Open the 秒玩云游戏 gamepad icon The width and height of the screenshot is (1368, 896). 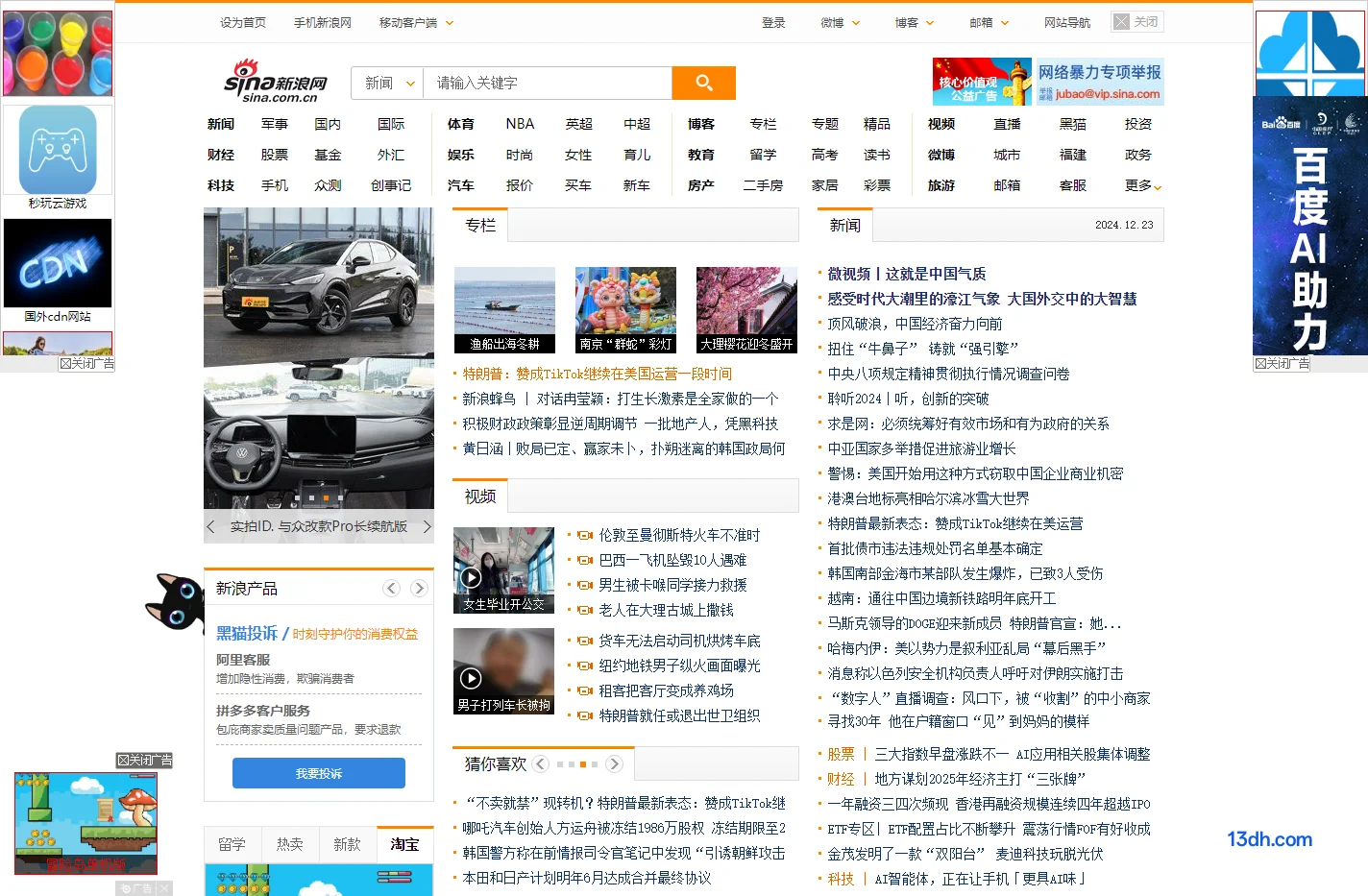point(58,150)
